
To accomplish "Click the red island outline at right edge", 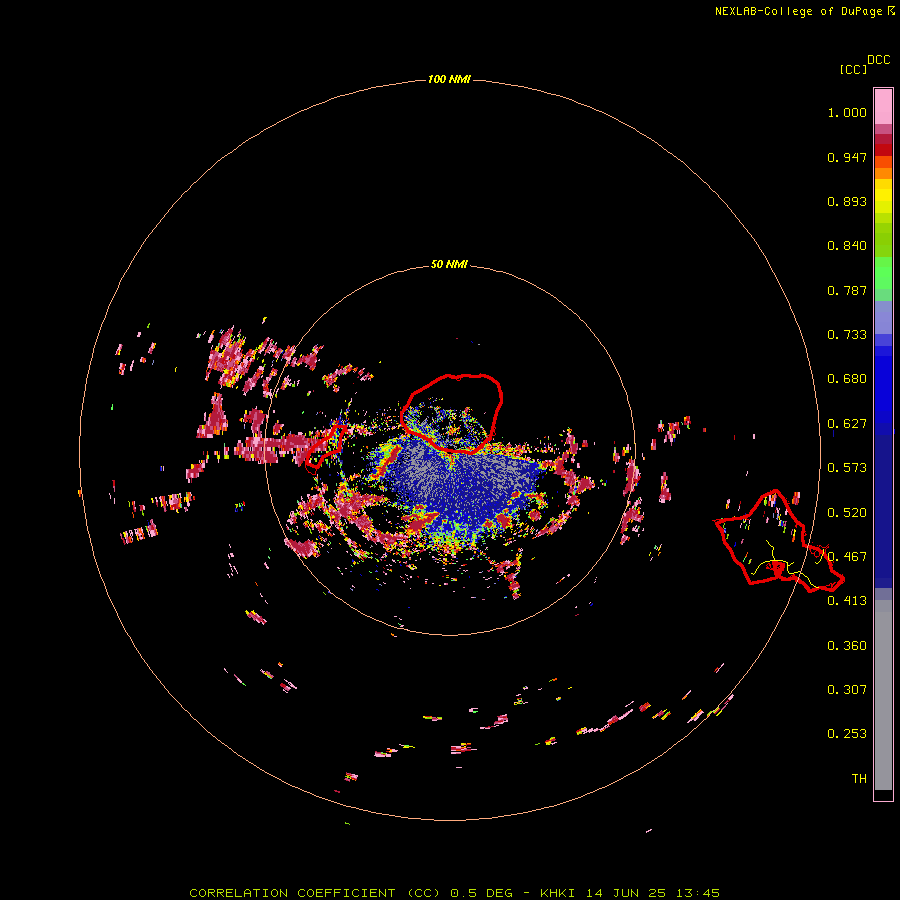I will tap(778, 542).
